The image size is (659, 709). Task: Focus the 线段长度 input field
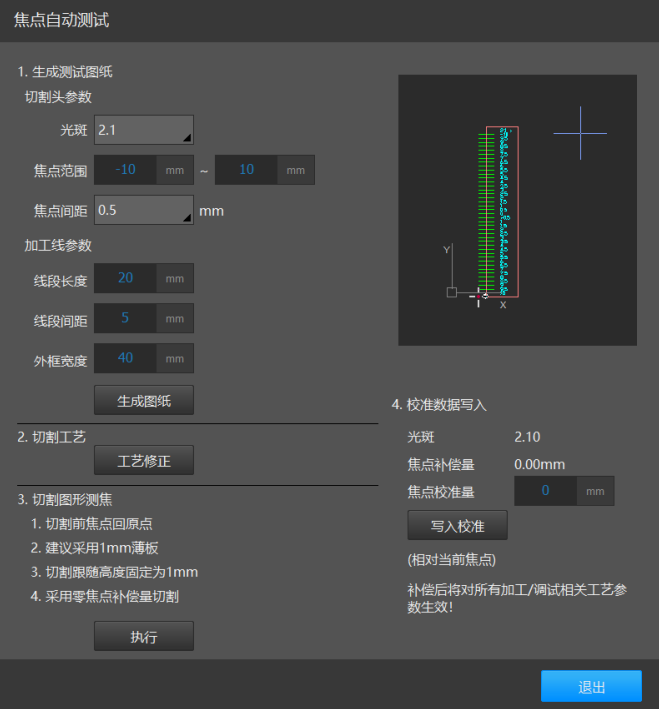click(x=125, y=278)
